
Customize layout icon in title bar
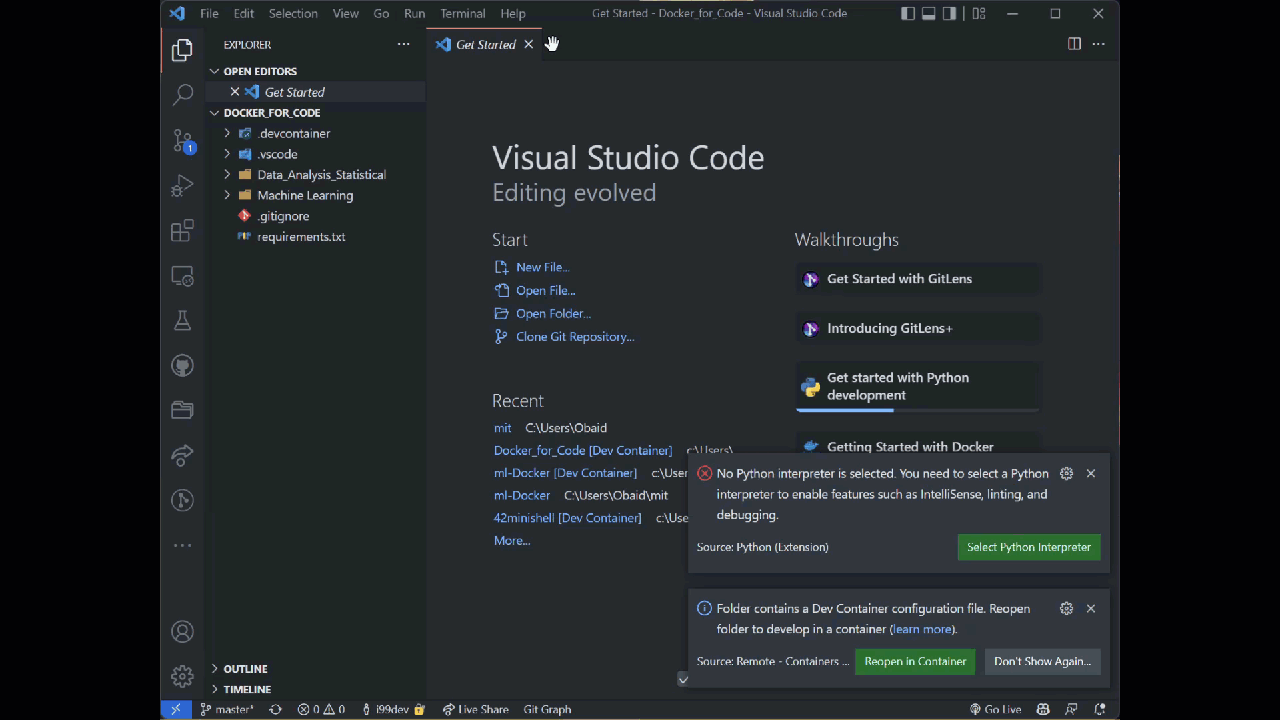(x=979, y=14)
